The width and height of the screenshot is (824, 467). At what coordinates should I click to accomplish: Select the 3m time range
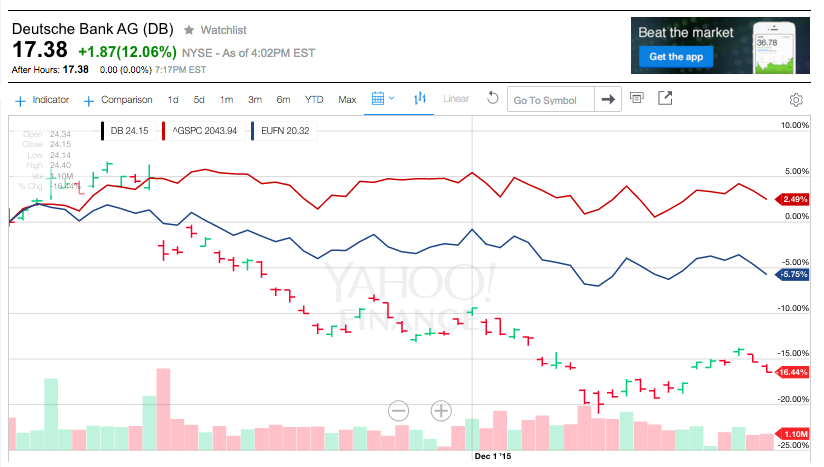click(255, 100)
